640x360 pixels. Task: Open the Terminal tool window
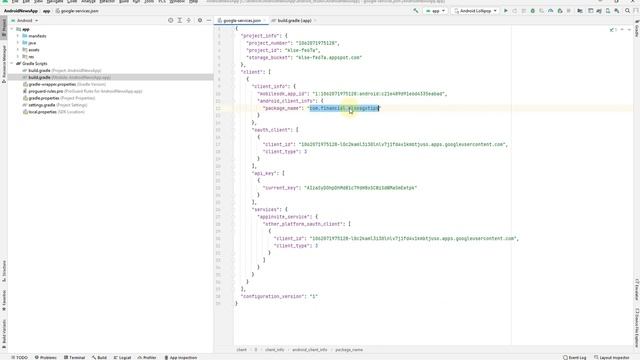pos(74,357)
